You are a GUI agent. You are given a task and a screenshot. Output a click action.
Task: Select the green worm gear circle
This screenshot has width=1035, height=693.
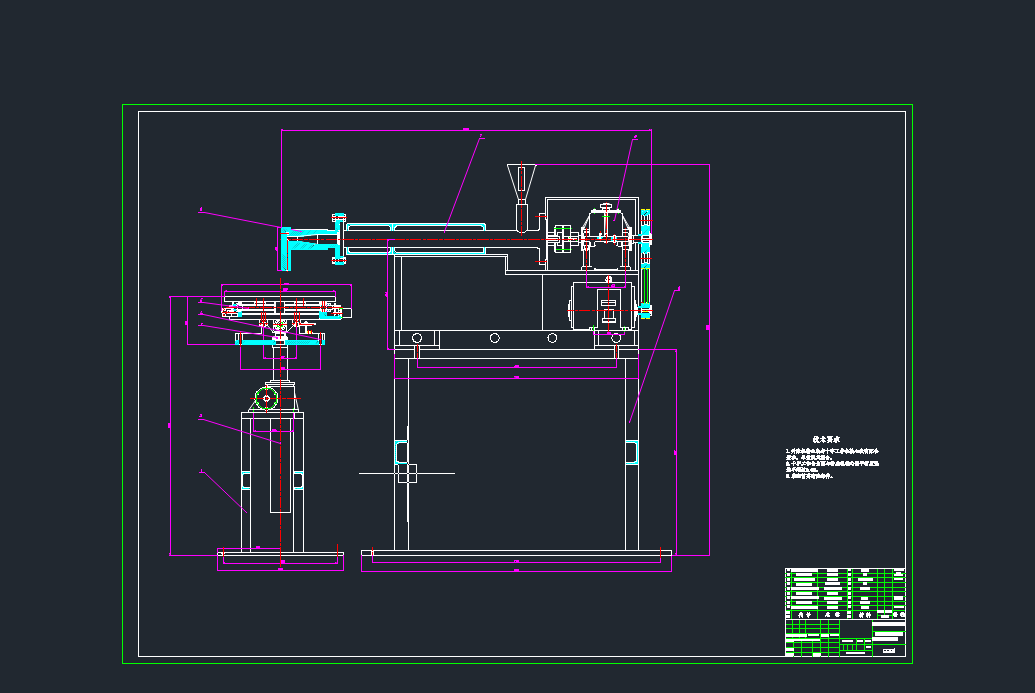pyautogui.click(x=267, y=398)
